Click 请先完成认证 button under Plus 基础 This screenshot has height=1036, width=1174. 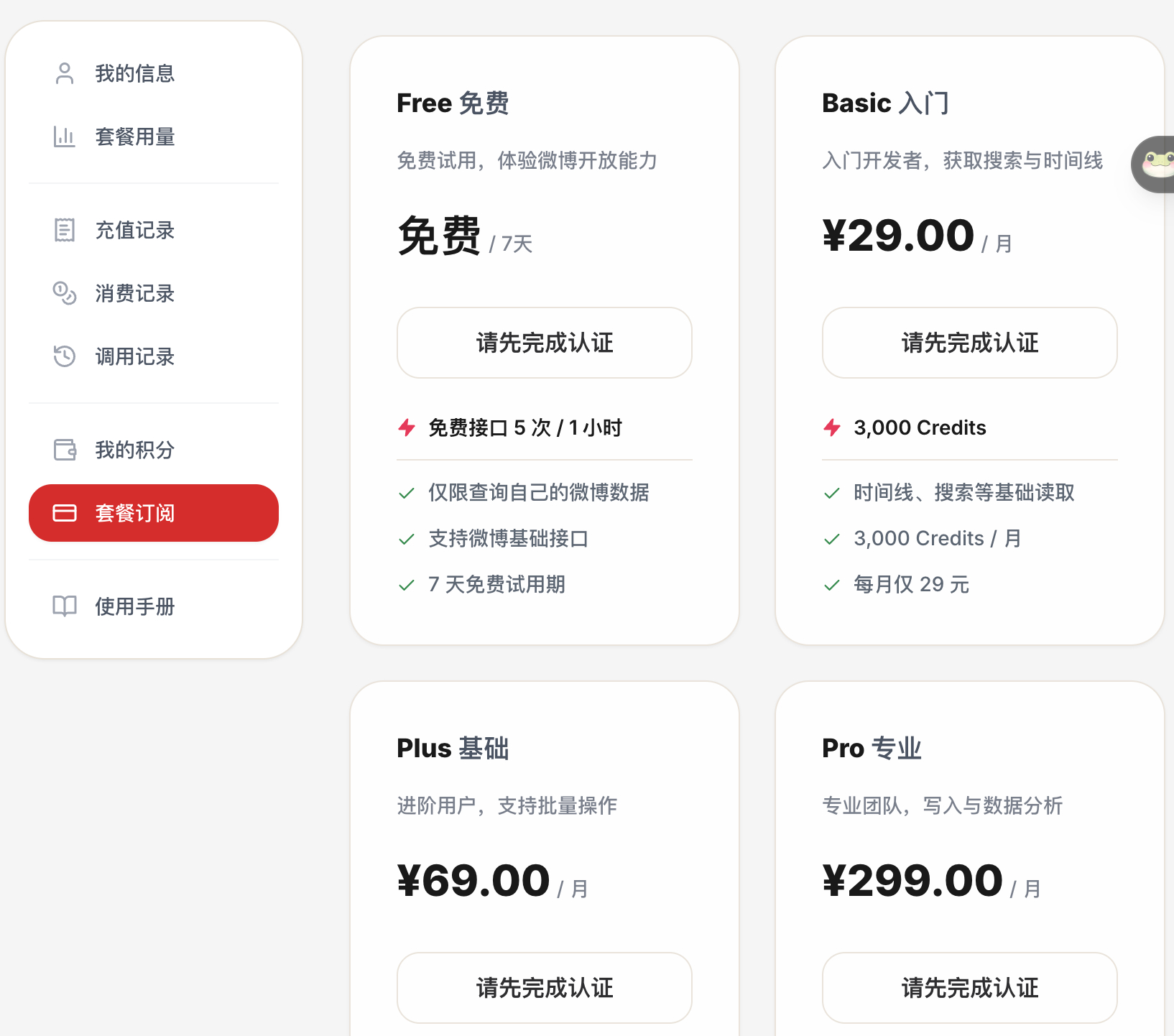click(x=545, y=988)
